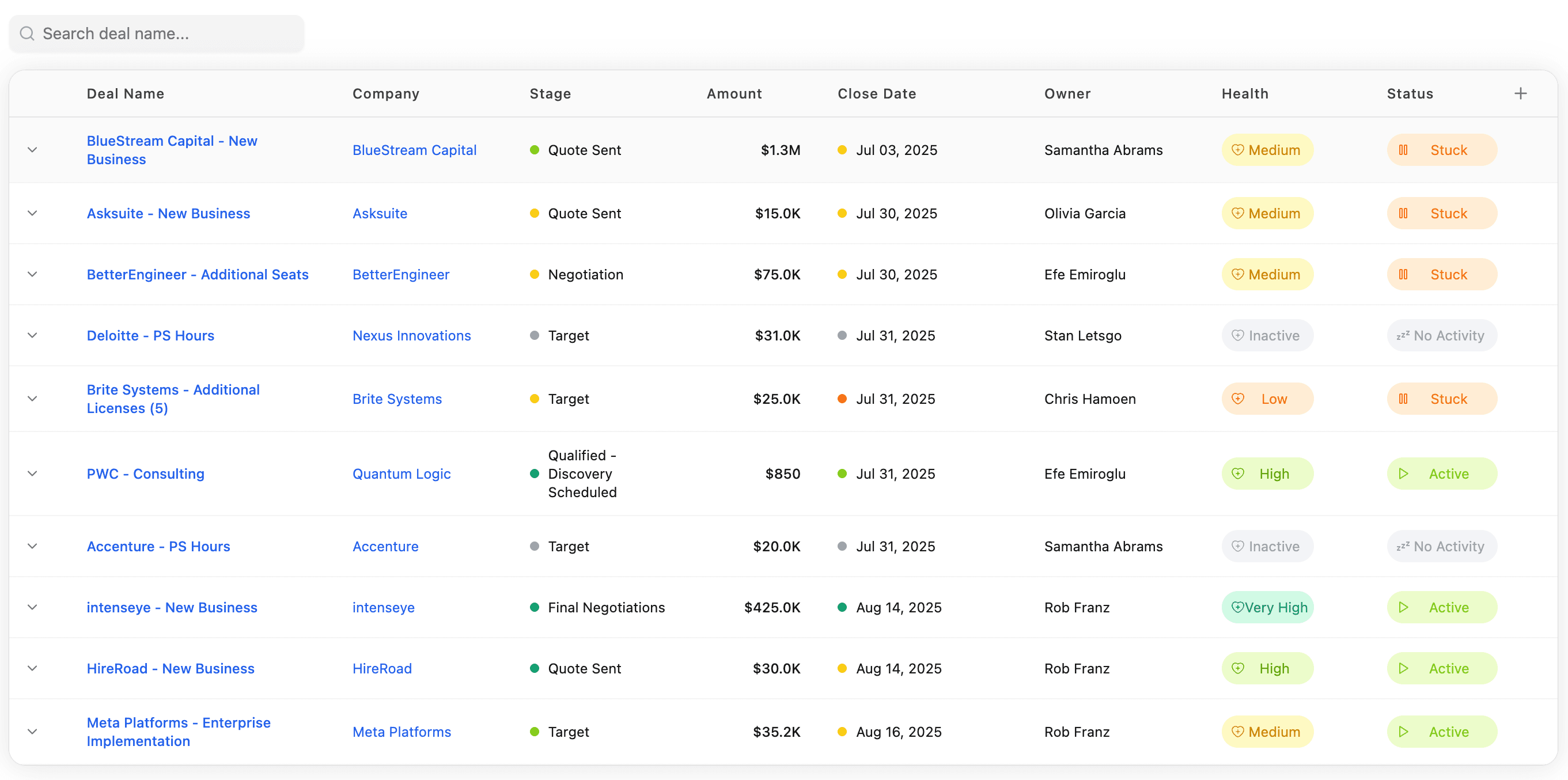Open the Deloitte - PS Hours deal link
Image resolution: width=1568 pixels, height=780 pixels.
pos(150,335)
